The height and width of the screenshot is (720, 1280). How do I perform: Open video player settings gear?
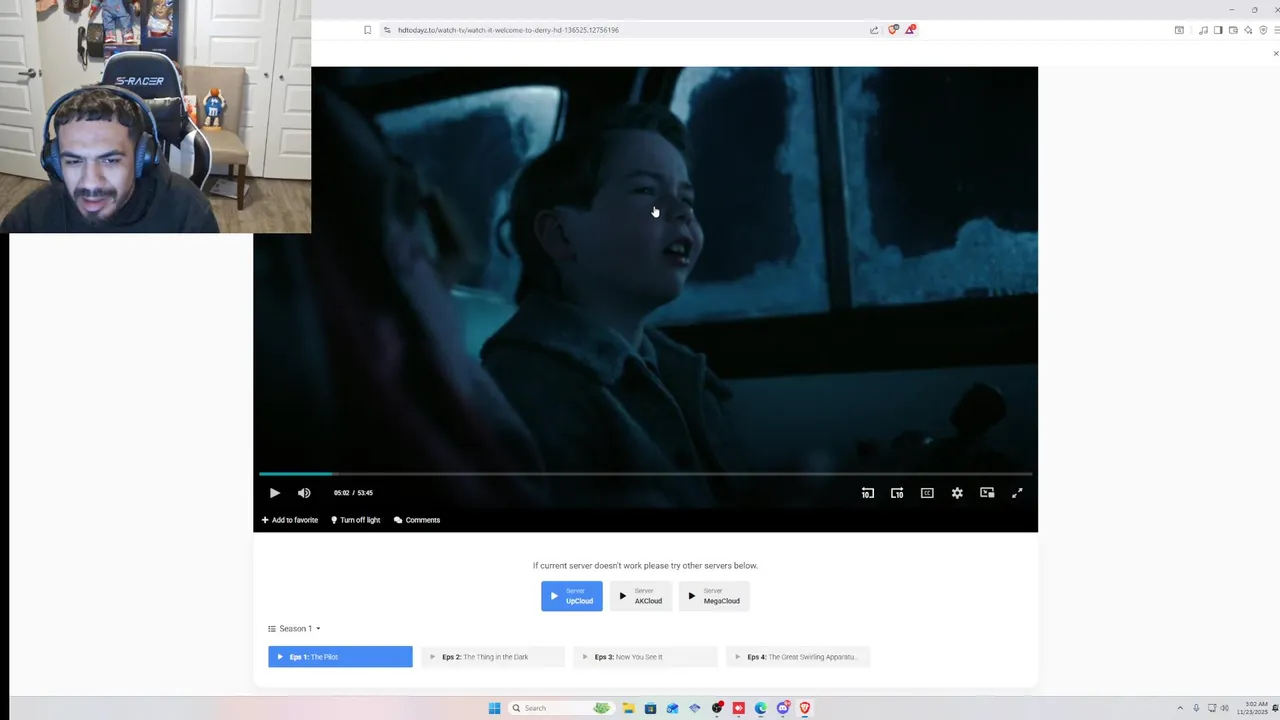957,493
